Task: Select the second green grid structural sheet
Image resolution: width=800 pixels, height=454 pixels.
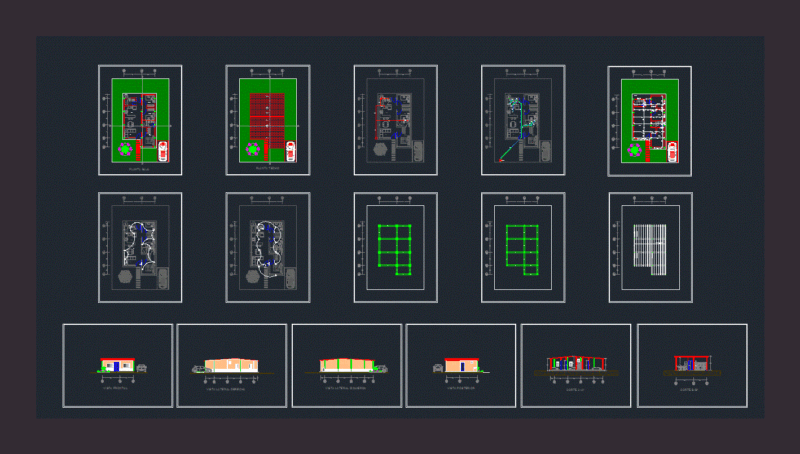Action: coord(523,247)
